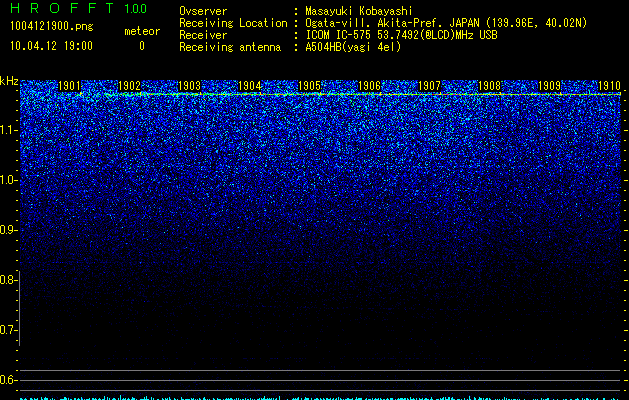The height and width of the screenshot is (400, 629).
Task: Click time marker 1901 on spectrogram
Action: coord(69,86)
